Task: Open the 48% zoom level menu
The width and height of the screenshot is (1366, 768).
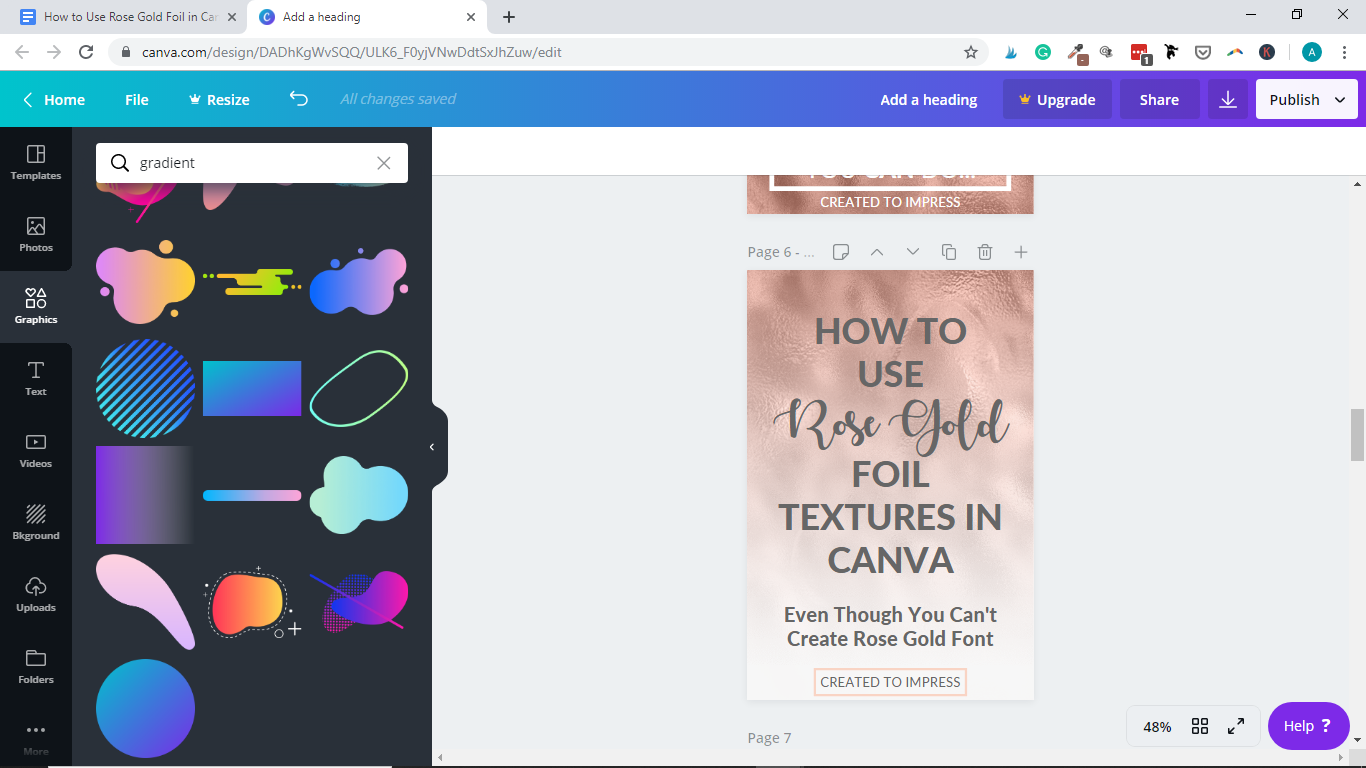Action: [x=1157, y=727]
